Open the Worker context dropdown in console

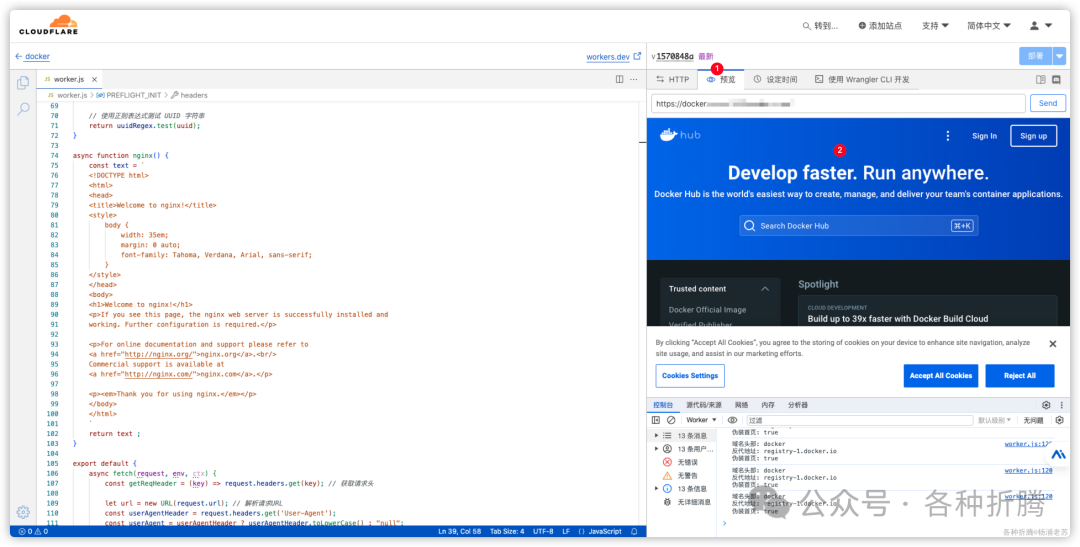point(701,420)
